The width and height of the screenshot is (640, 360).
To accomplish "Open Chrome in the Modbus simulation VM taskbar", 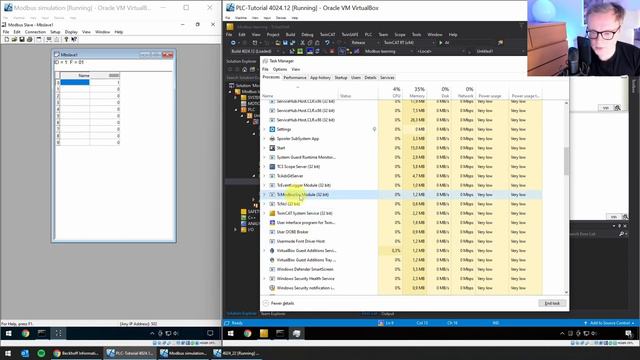I will 25,333.
